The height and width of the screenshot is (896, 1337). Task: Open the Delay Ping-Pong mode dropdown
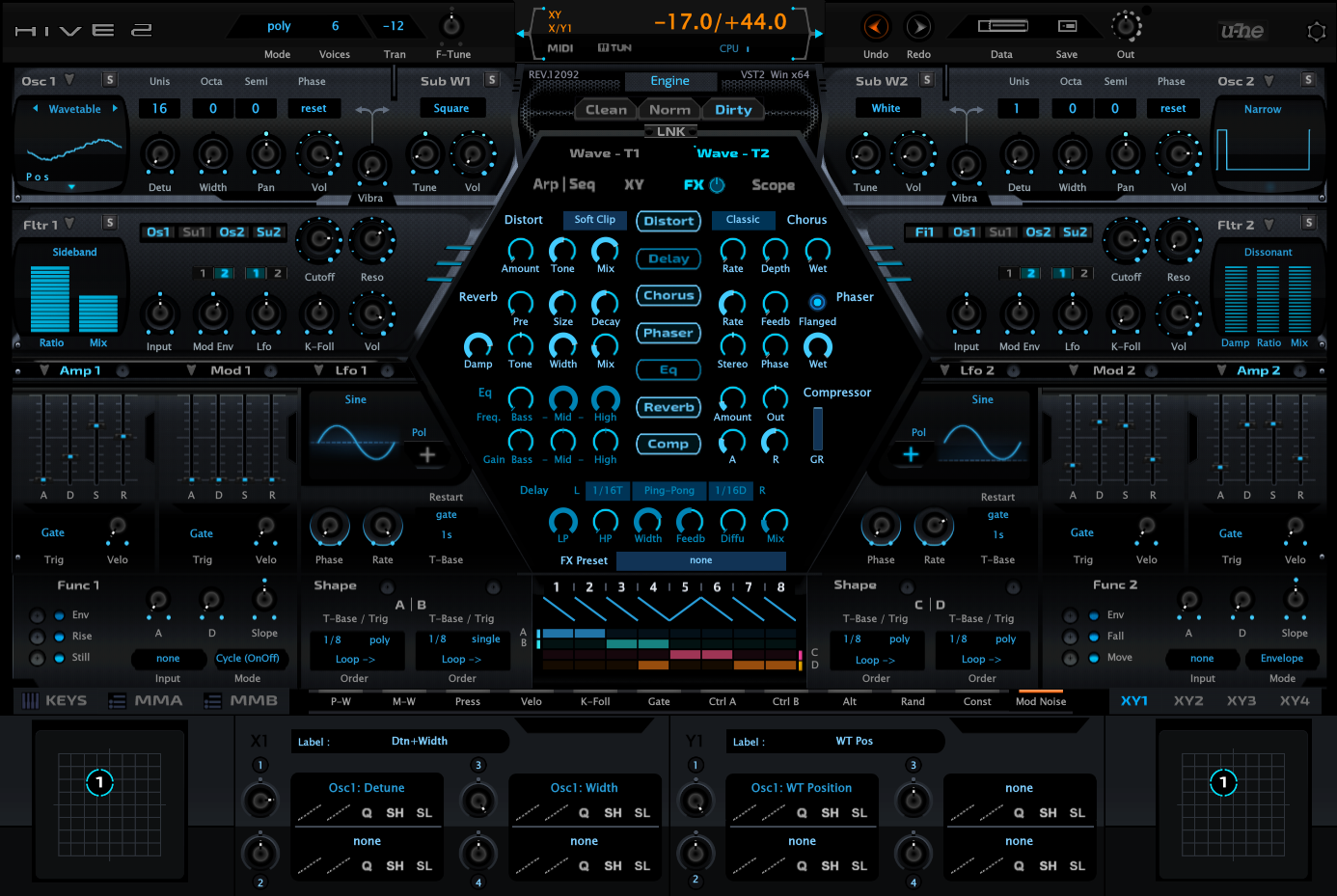pos(669,490)
